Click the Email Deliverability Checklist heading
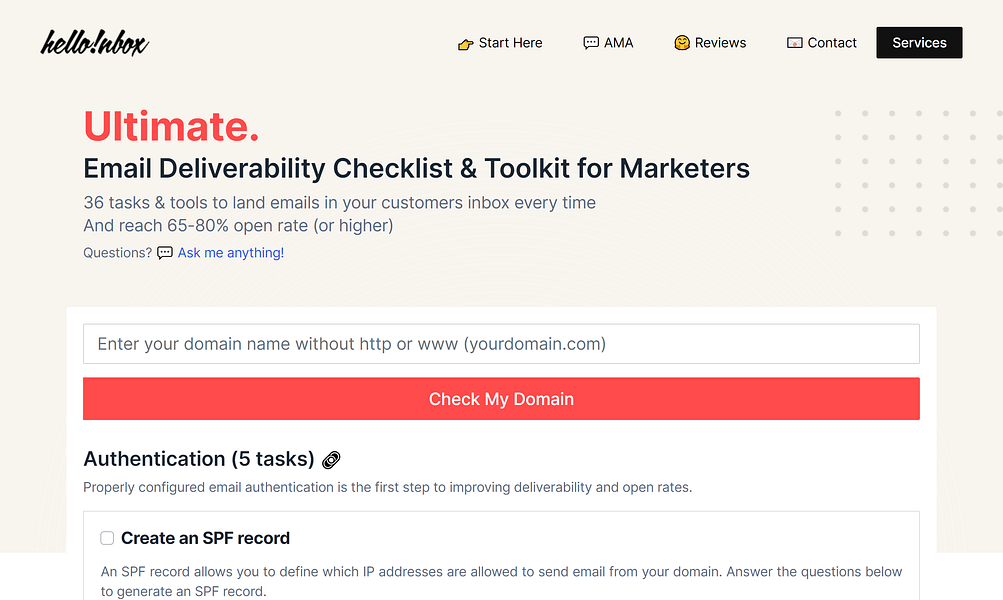The height and width of the screenshot is (600, 1003). tap(416, 168)
